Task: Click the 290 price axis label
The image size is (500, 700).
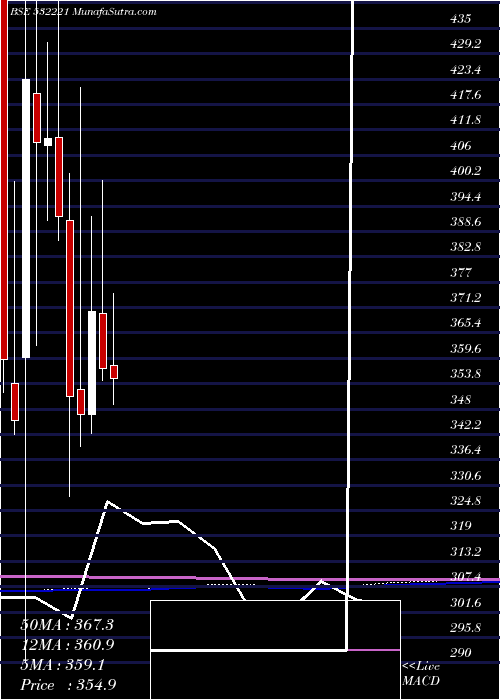Action: (461, 652)
